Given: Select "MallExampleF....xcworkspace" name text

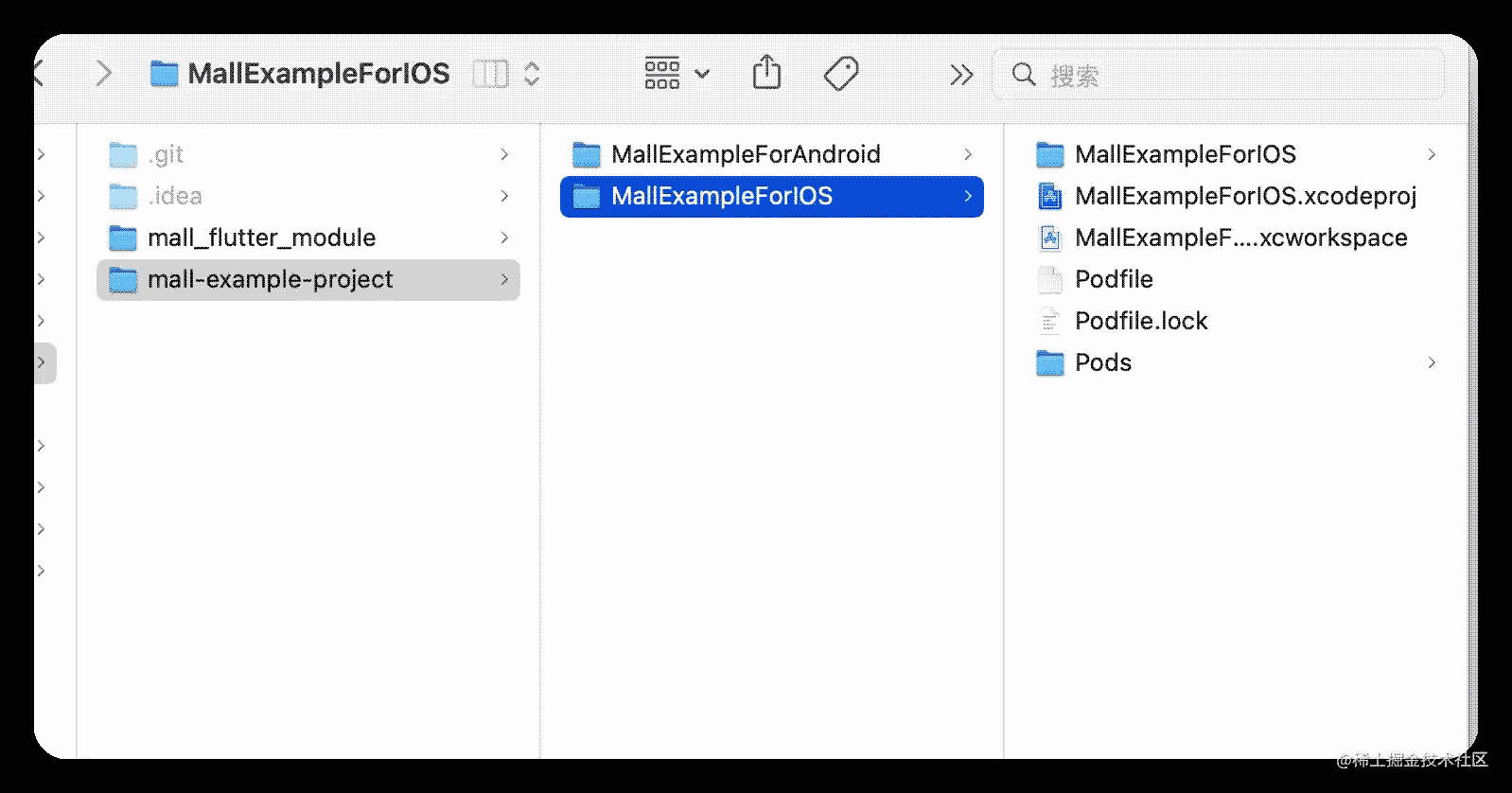Looking at the screenshot, I should tap(1241, 238).
